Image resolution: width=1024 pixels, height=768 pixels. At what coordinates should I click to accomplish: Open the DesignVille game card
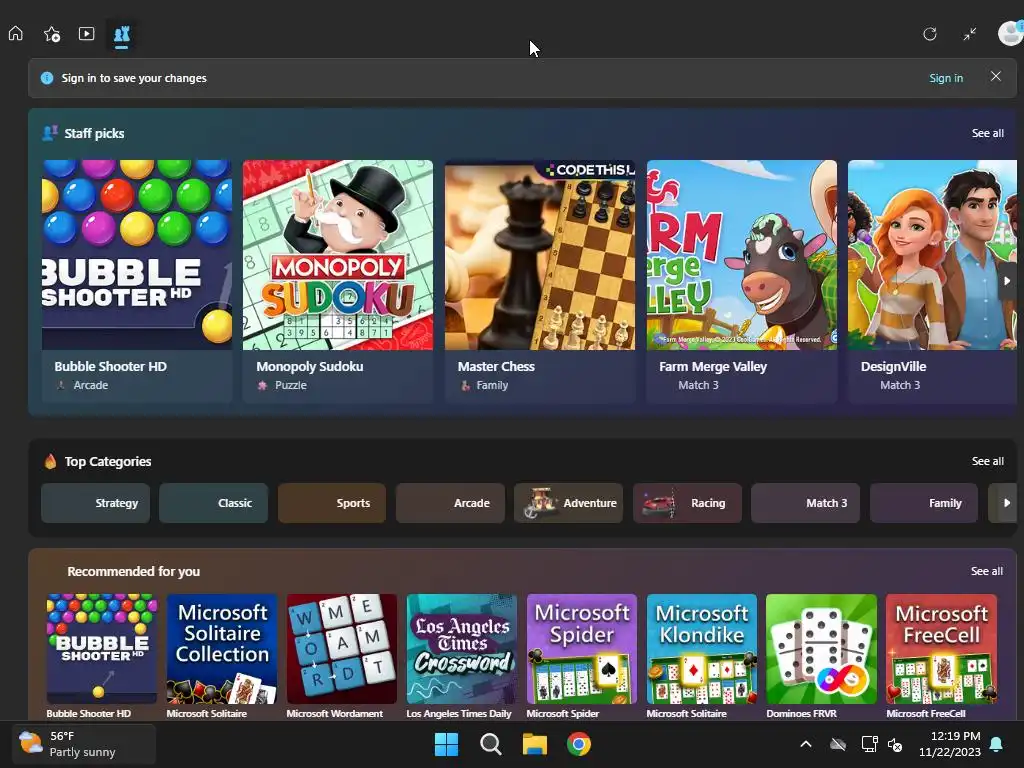tap(932, 281)
